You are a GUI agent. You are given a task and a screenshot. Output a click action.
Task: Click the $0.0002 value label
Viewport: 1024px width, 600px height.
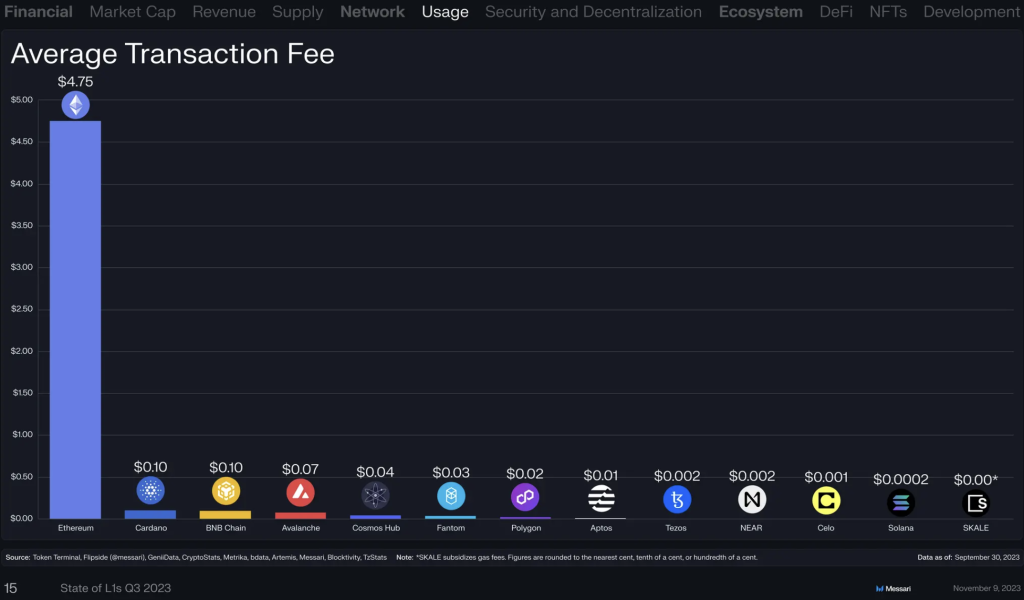point(901,479)
